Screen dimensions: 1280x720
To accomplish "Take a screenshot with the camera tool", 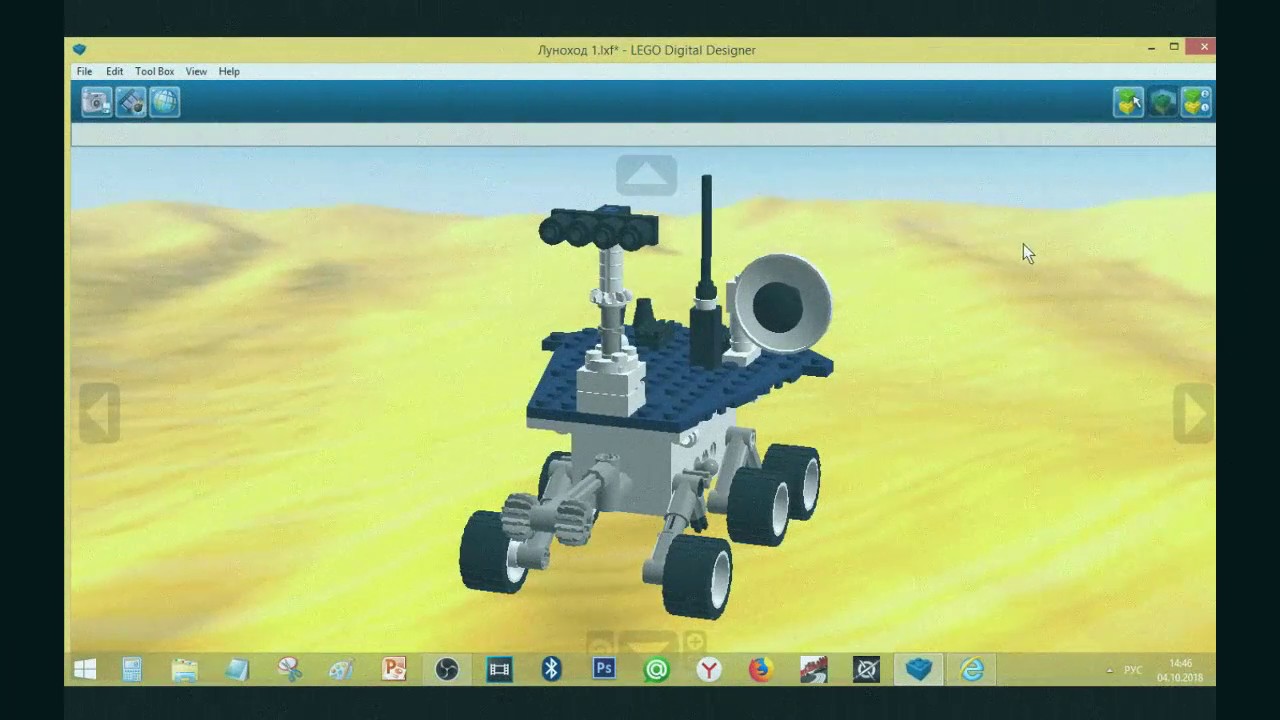I will pyautogui.click(x=96, y=102).
